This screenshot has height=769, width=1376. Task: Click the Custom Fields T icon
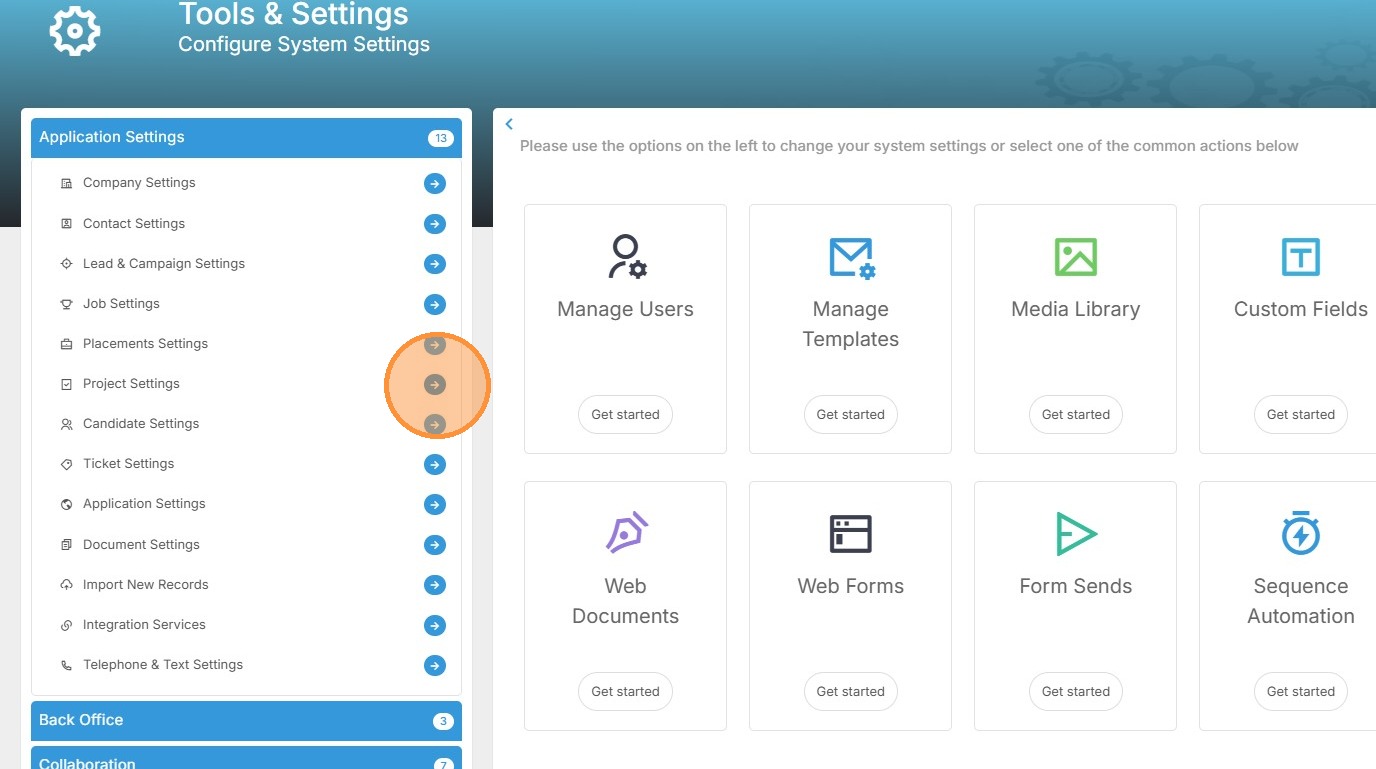[1301, 257]
